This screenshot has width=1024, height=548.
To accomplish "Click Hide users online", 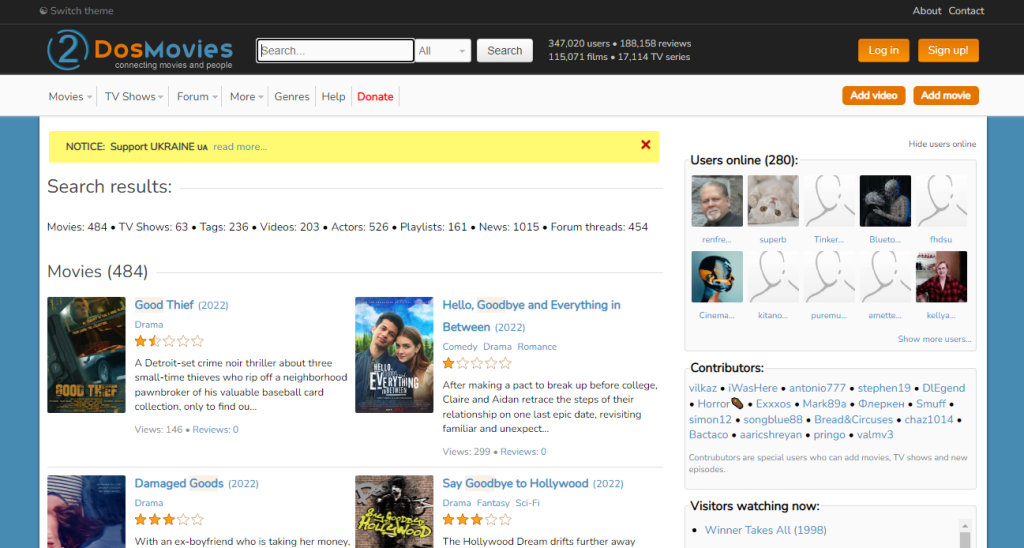I will click(x=942, y=144).
